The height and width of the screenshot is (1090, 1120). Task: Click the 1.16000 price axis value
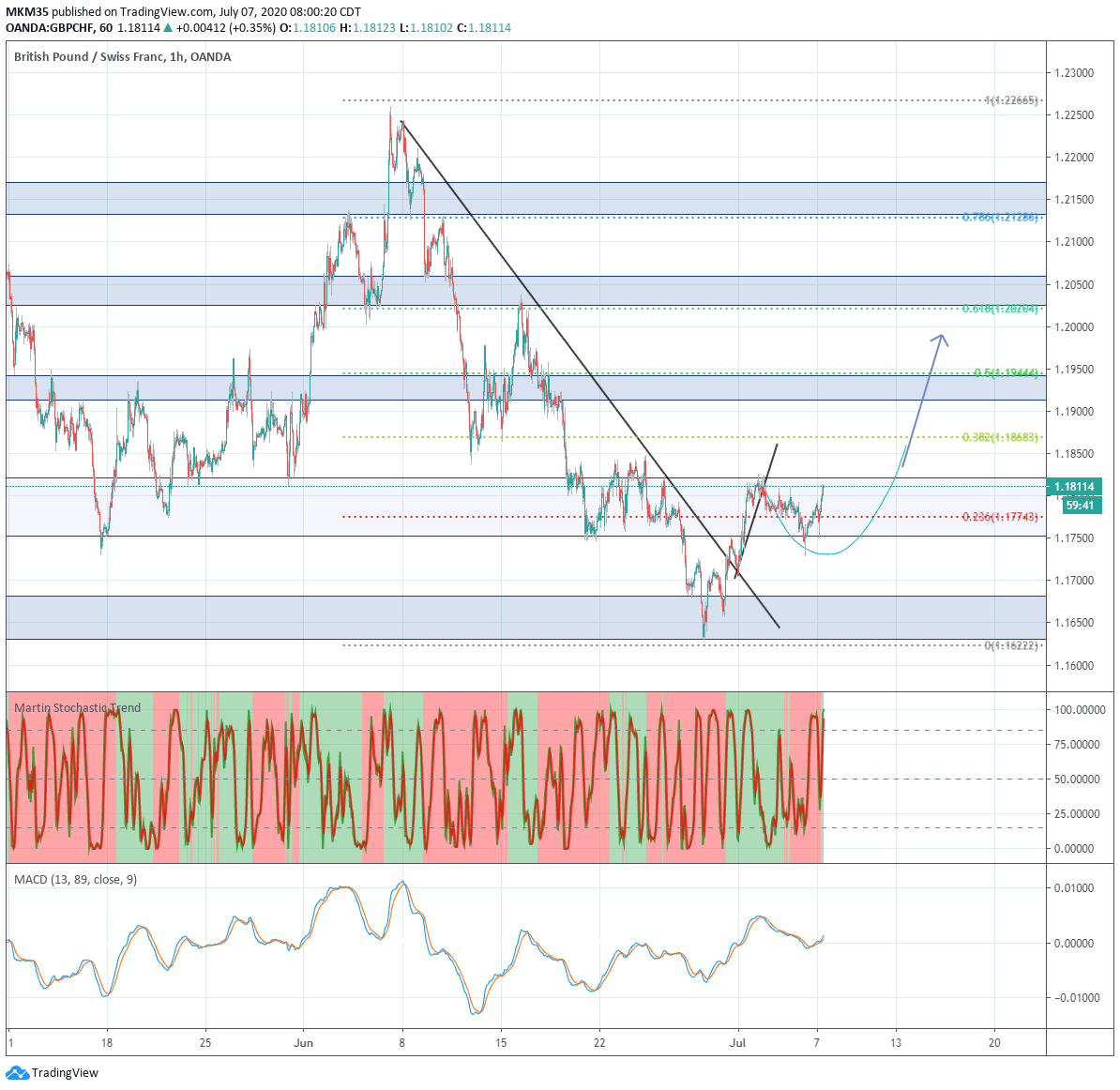[x=1074, y=666]
